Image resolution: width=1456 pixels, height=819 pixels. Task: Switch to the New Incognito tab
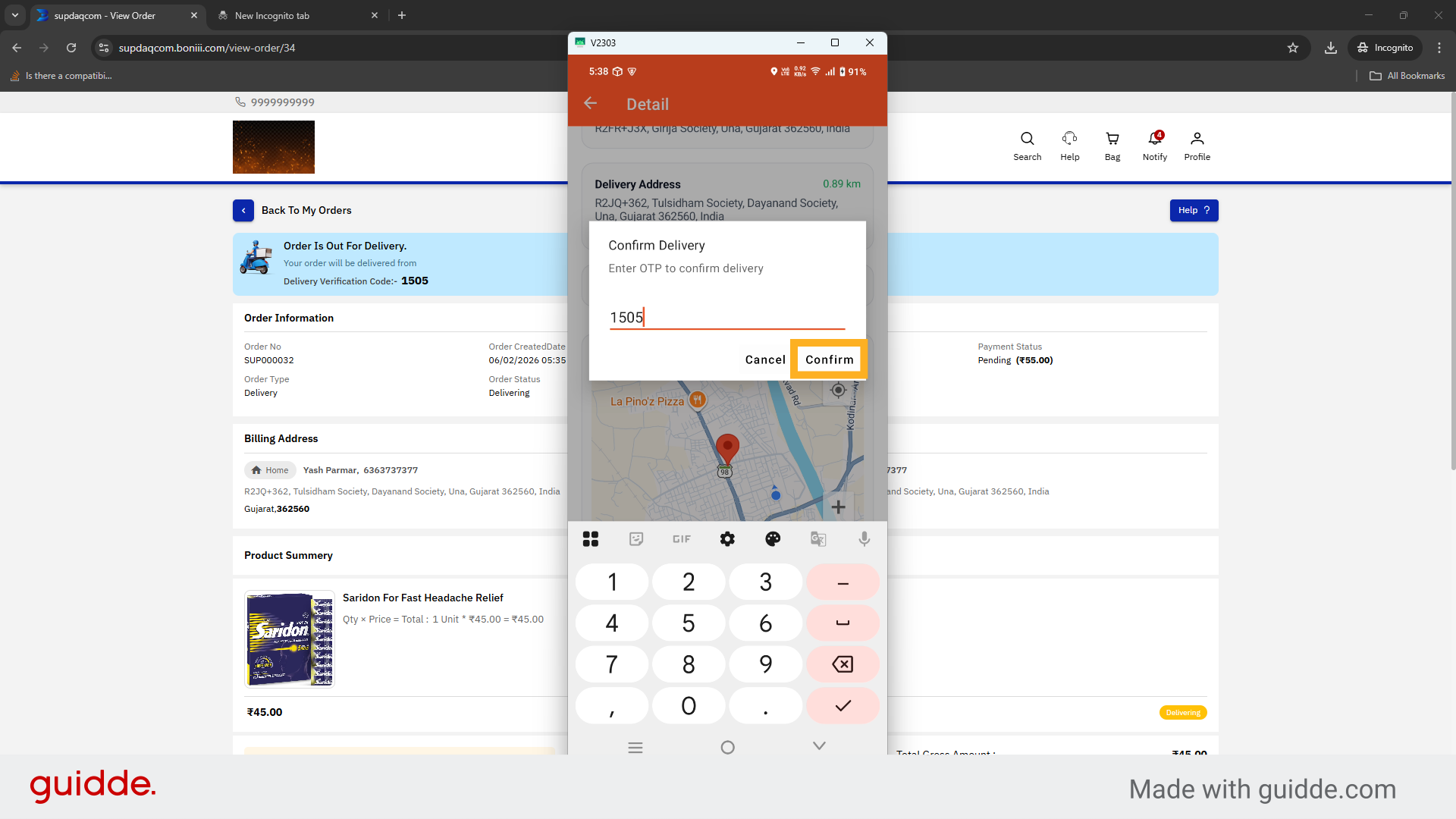tap(296, 15)
